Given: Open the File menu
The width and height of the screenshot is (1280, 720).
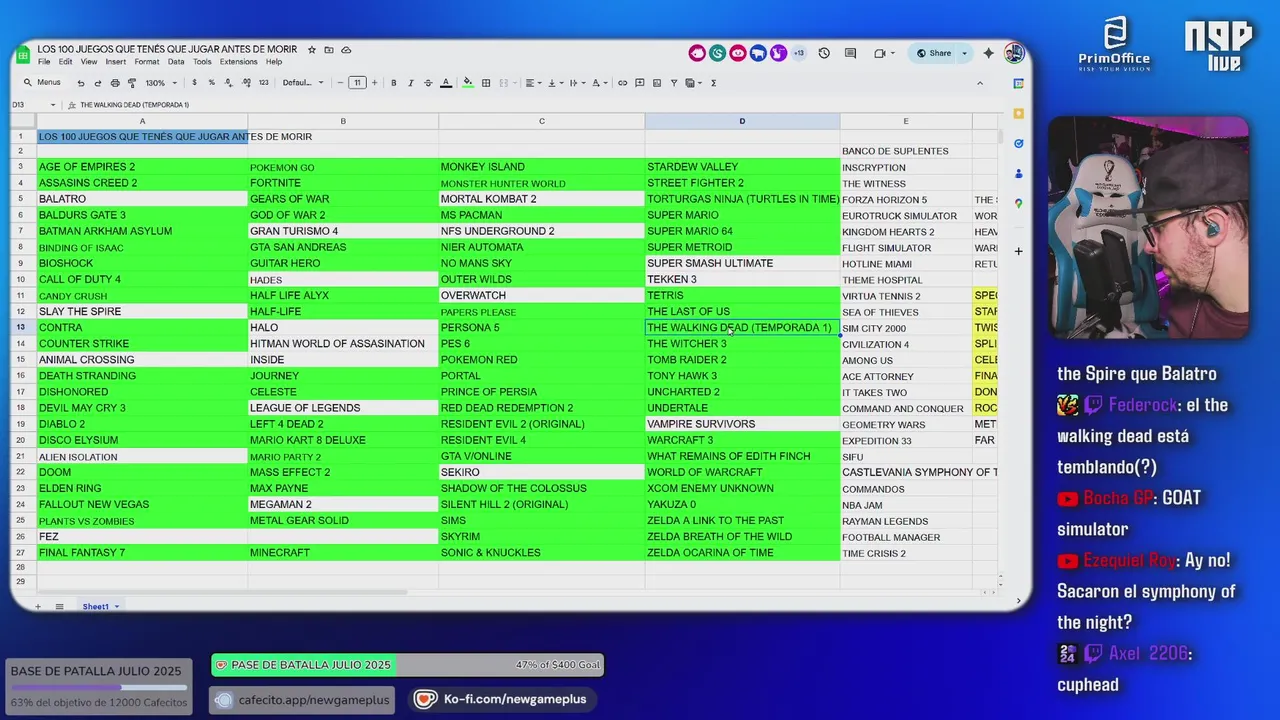Looking at the screenshot, I should click(x=44, y=62).
